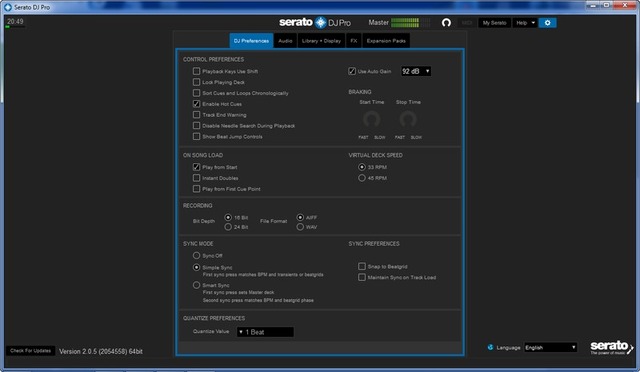This screenshot has width=640, height=372.
Task: Click the dimmed MIDI button
Action: (x=467, y=23)
